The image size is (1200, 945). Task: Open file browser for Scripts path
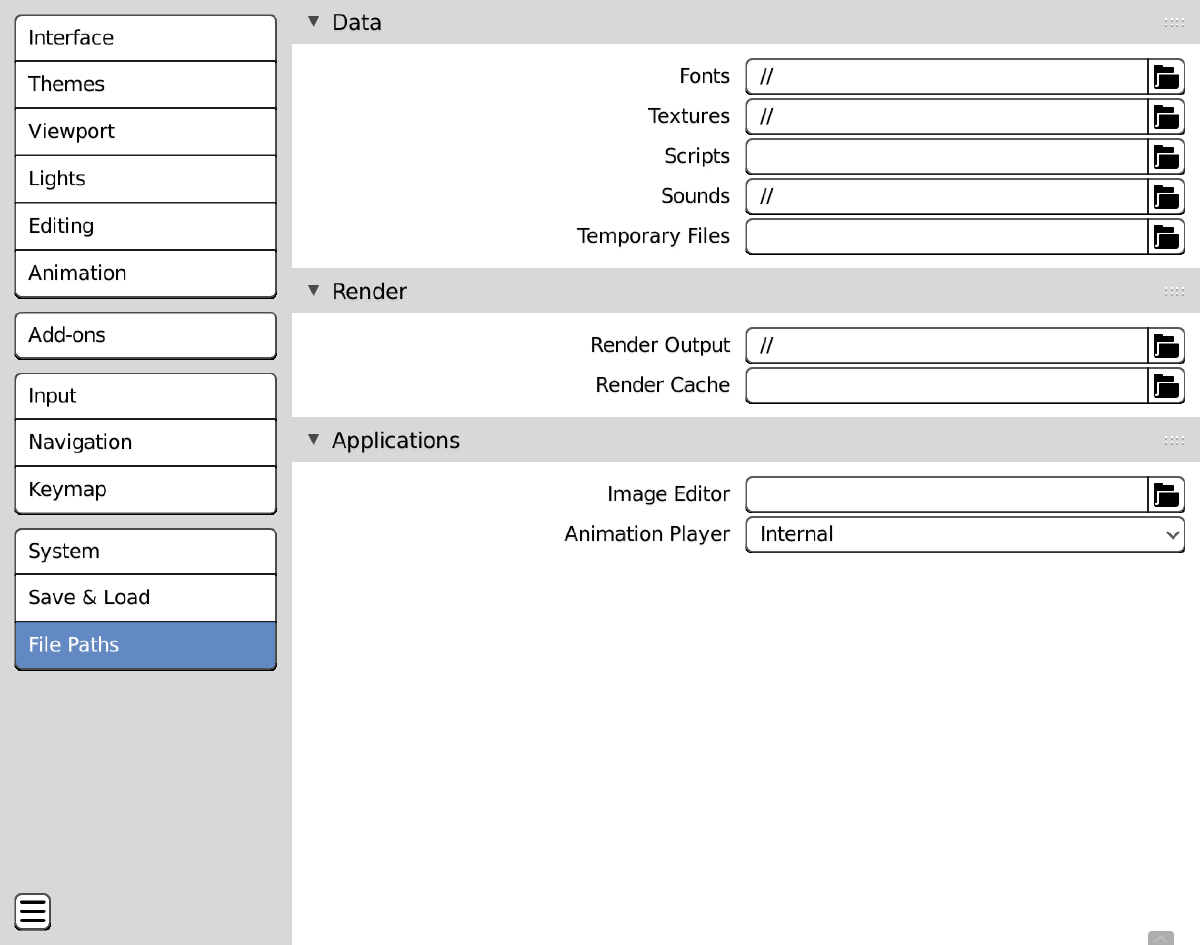pyautogui.click(x=1165, y=157)
